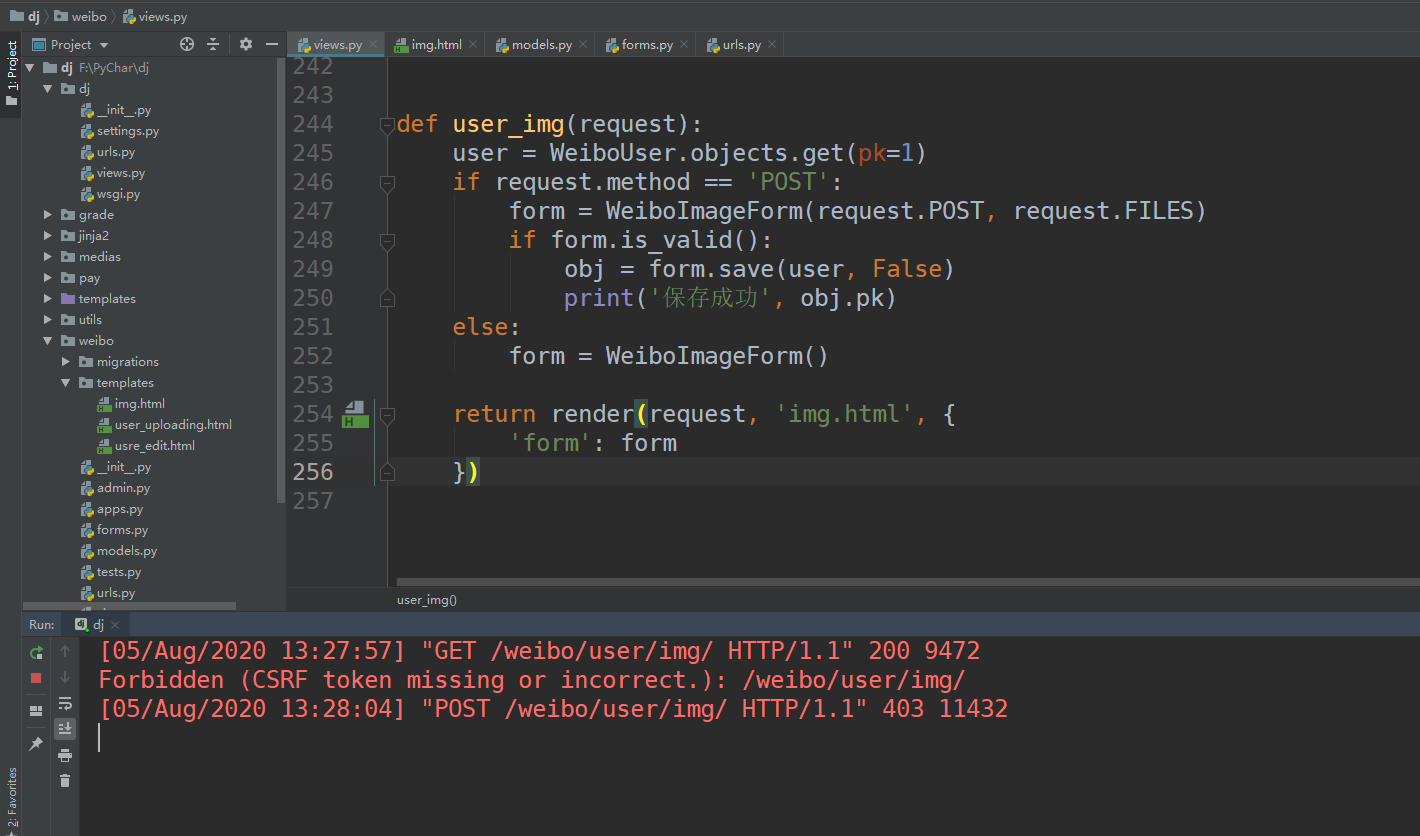The width and height of the screenshot is (1420, 836).
Task: Select apps.py in the project tree
Action: point(120,509)
